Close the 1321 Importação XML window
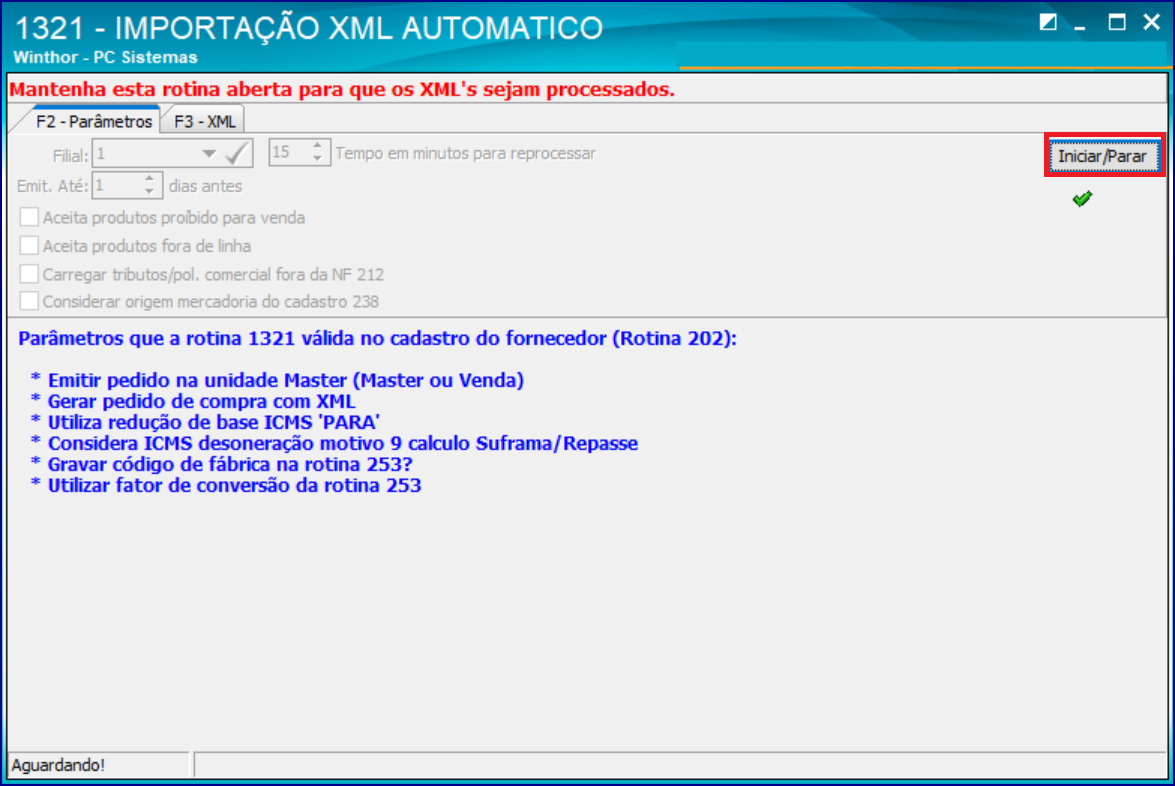This screenshot has height=786, width=1175. [x=1152, y=22]
